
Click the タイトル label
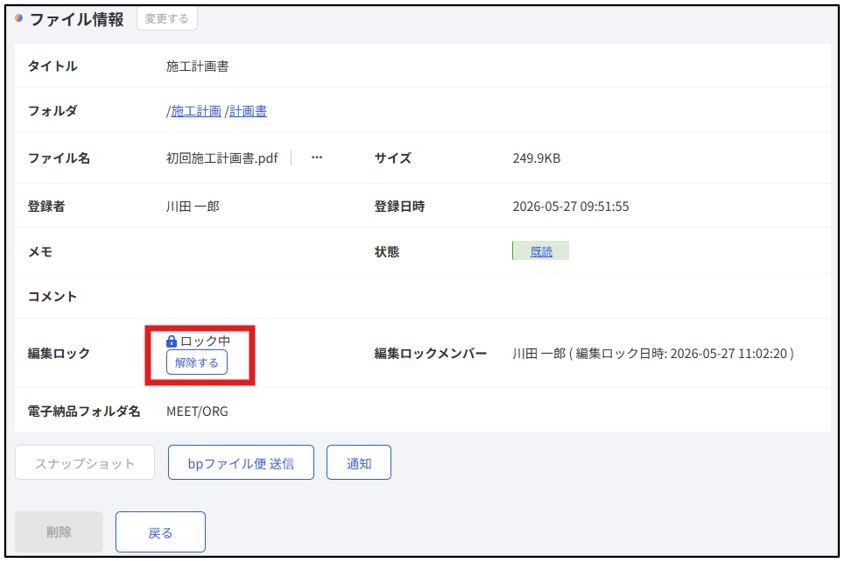click(x=53, y=66)
